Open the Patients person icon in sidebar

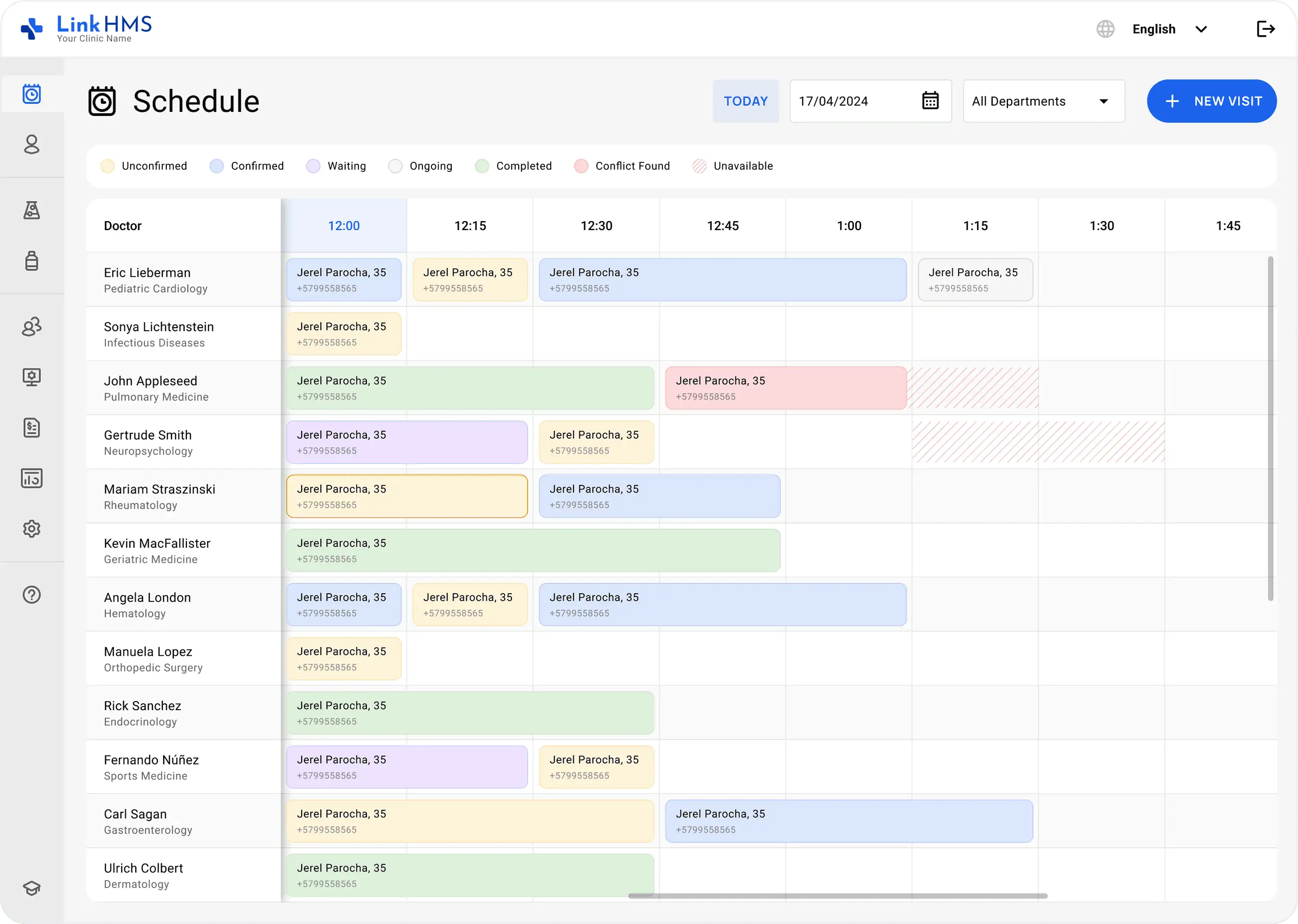pos(32,145)
